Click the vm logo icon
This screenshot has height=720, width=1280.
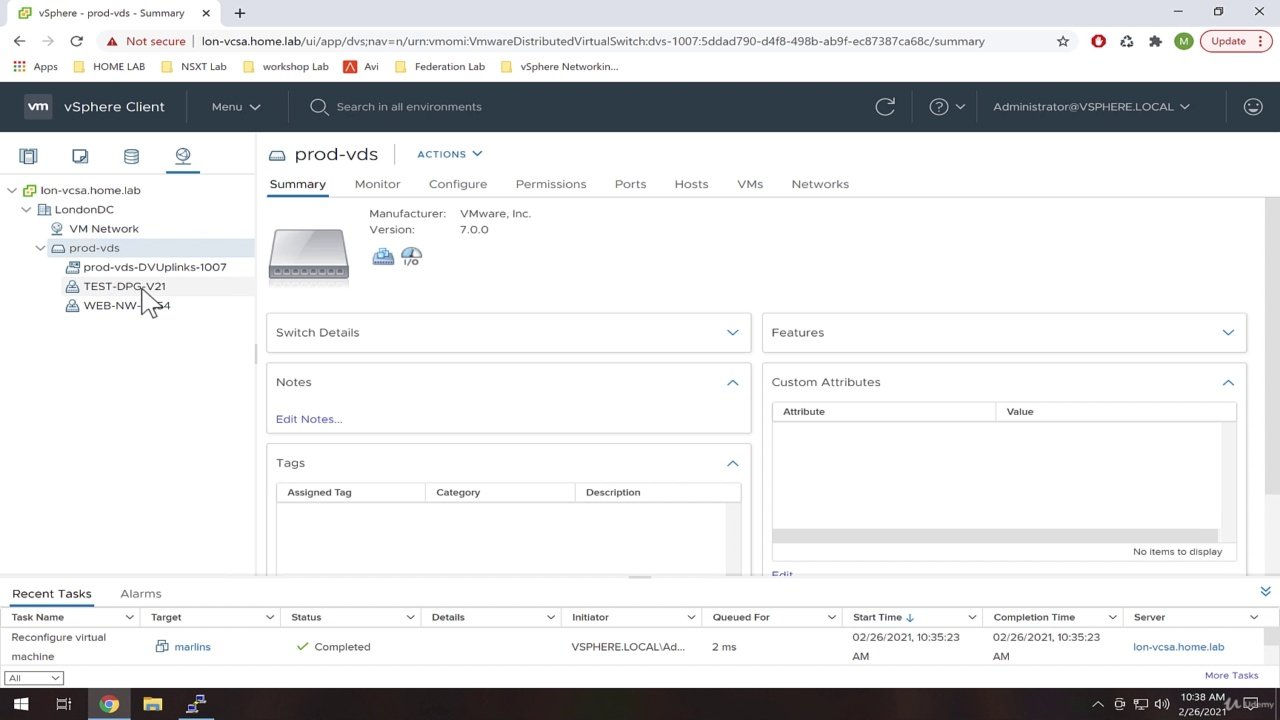pyautogui.click(x=38, y=106)
